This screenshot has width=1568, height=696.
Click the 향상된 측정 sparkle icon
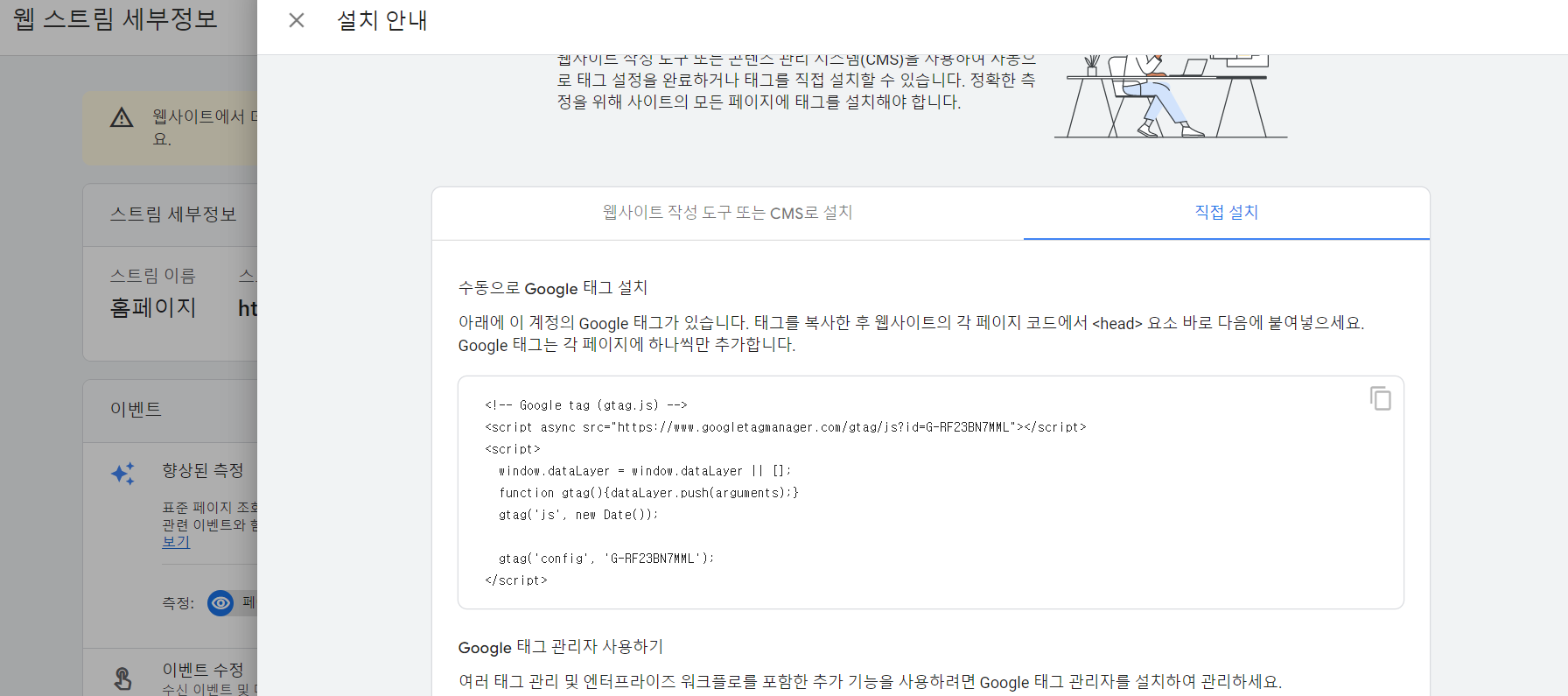coord(123,474)
